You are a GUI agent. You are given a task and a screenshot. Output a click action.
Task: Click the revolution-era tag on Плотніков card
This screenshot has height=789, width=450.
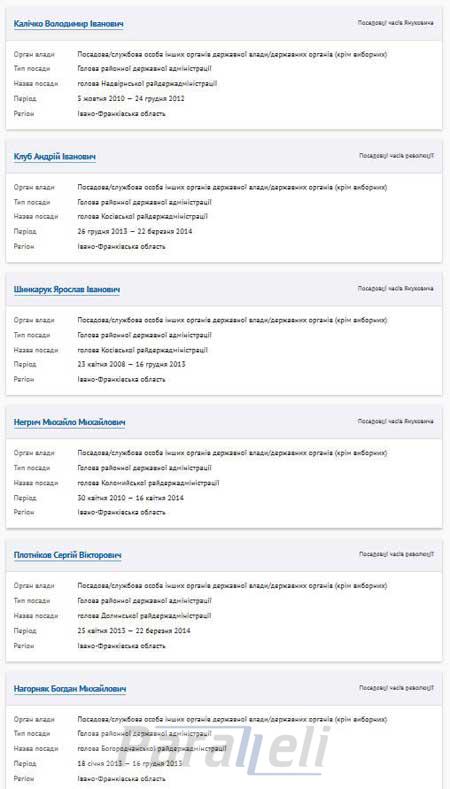(396, 554)
